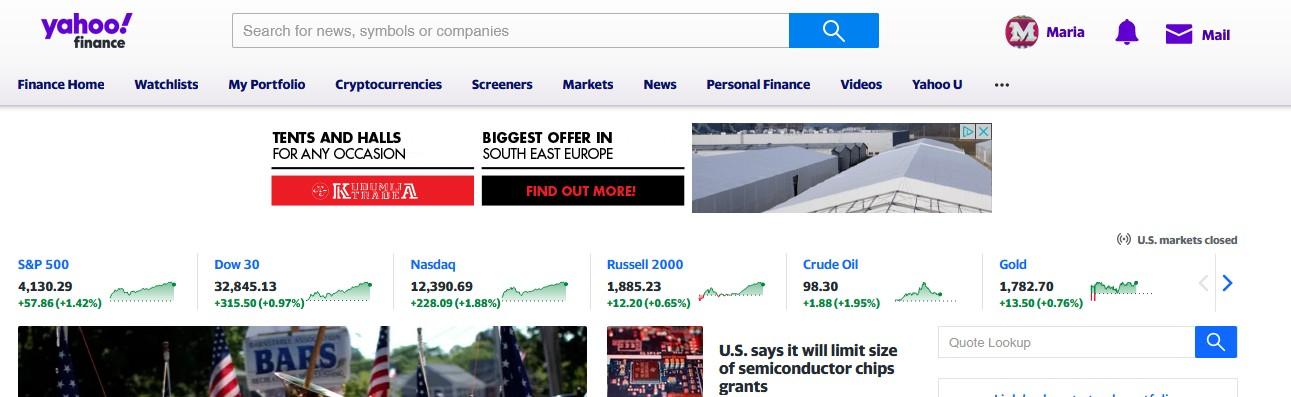Click the FIND OUT MORE! ad button
Image resolution: width=1291 pixels, height=397 pixels.
583,190
